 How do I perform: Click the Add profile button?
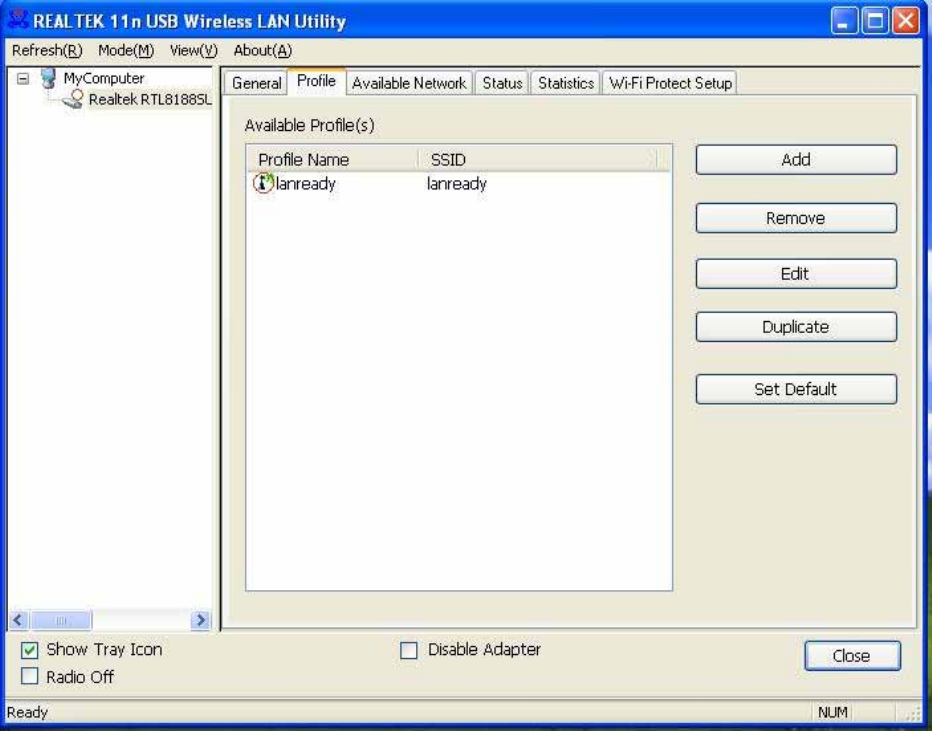click(796, 159)
